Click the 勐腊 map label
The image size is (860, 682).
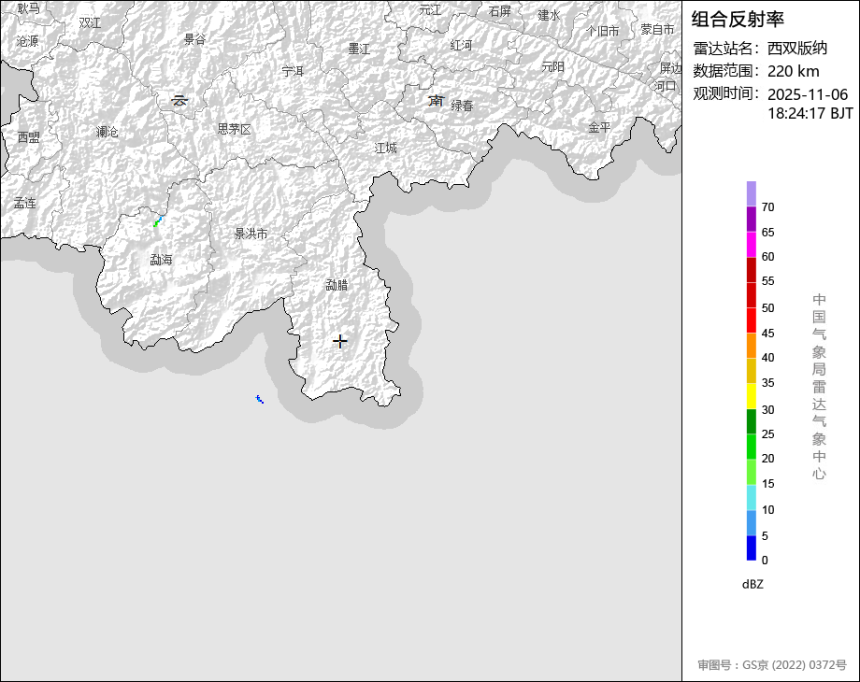click(337, 285)
